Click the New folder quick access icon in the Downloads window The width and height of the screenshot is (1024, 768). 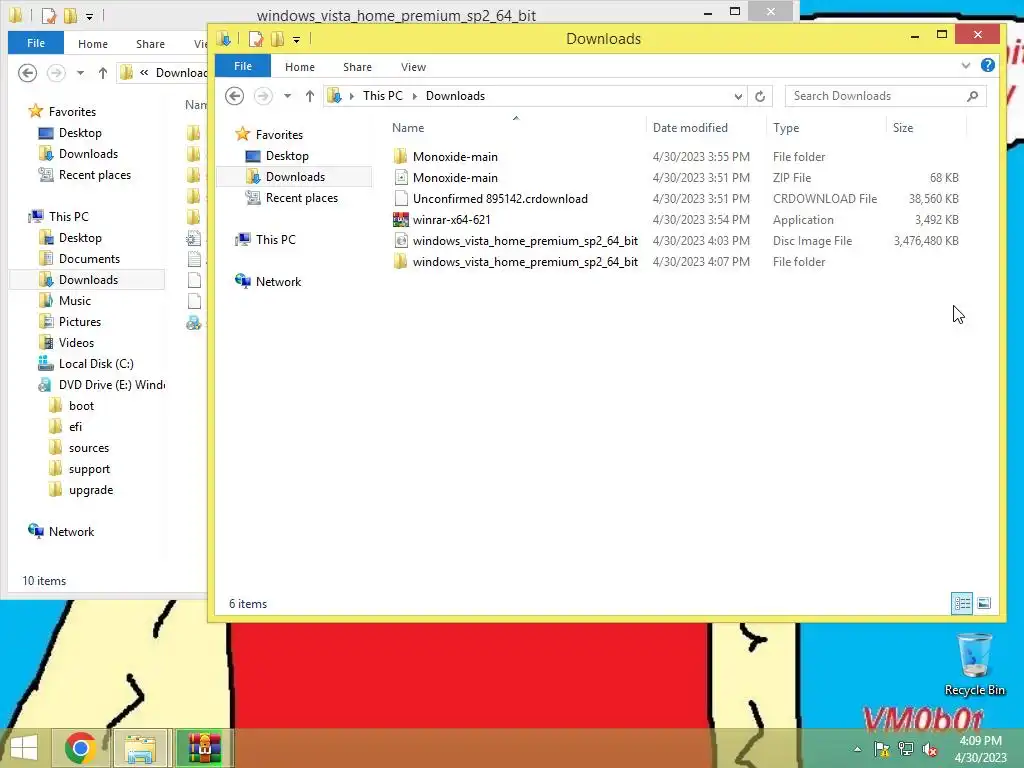click(277, 39)
